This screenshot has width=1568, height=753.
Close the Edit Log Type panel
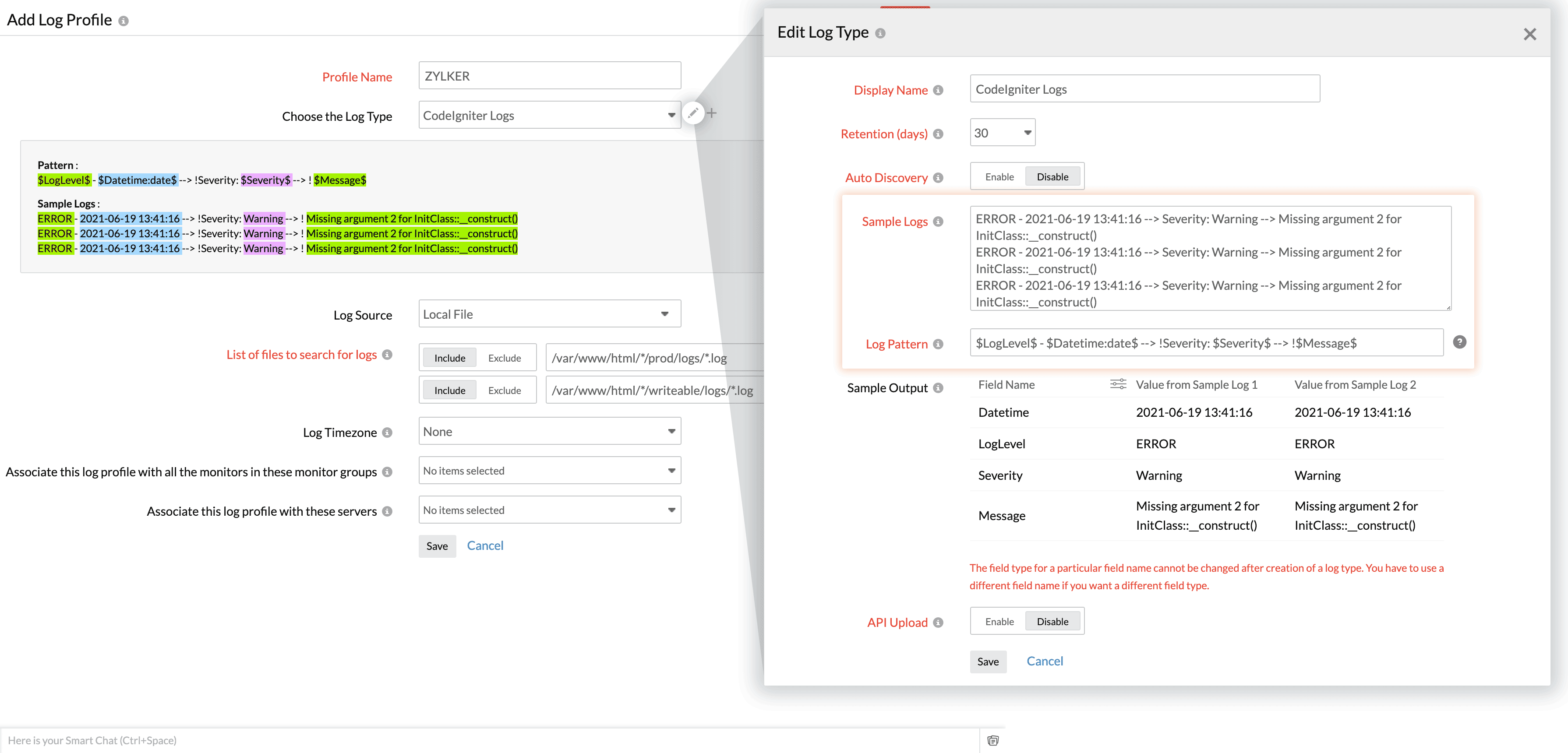click(x=1529, y=34)
